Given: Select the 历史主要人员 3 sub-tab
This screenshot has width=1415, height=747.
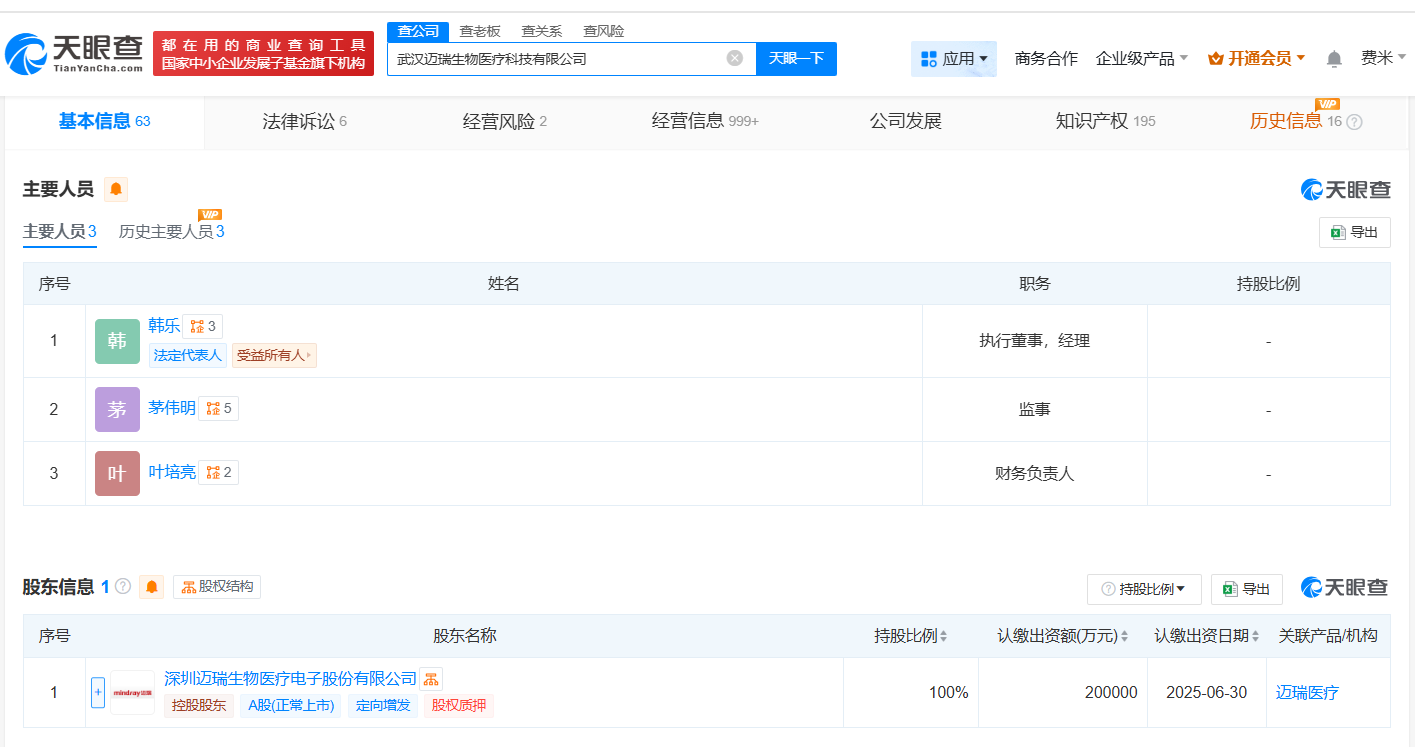Looking at the screenshot, I should (x=172, y=232).
